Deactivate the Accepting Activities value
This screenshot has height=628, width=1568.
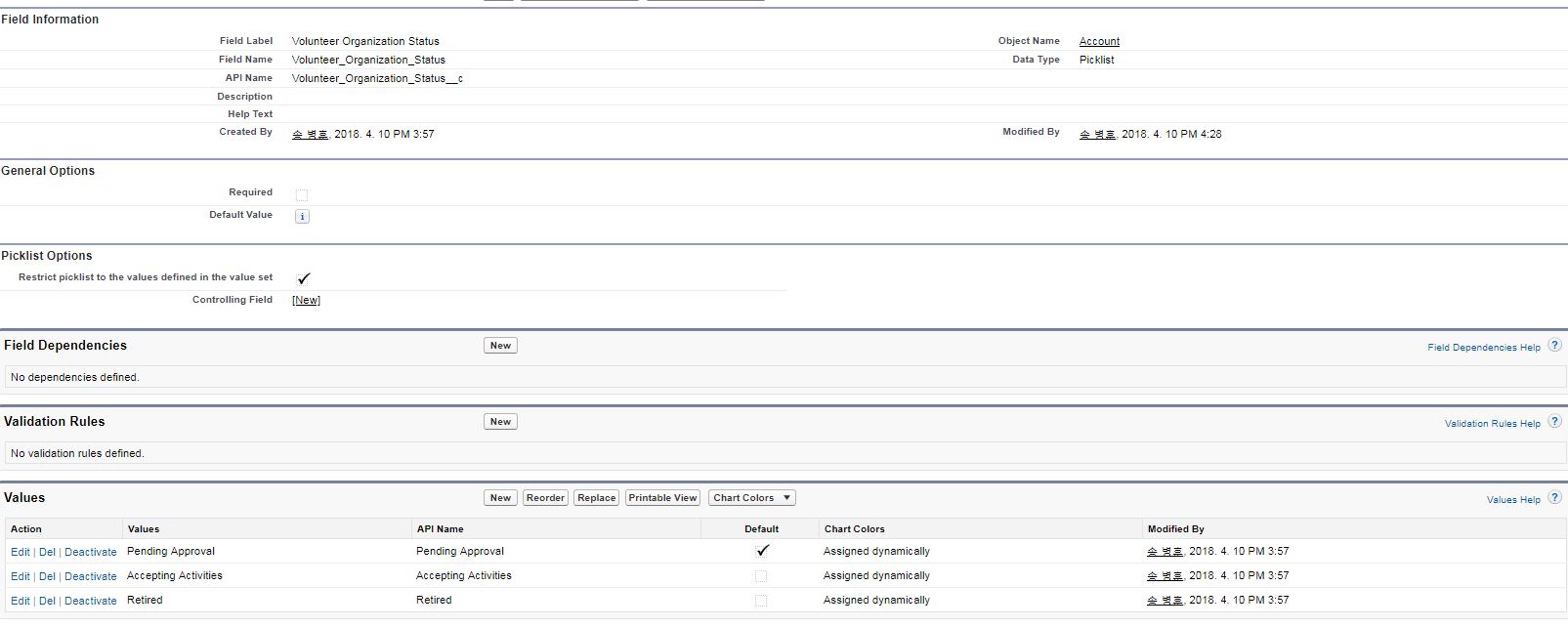(x=91, y=576)
